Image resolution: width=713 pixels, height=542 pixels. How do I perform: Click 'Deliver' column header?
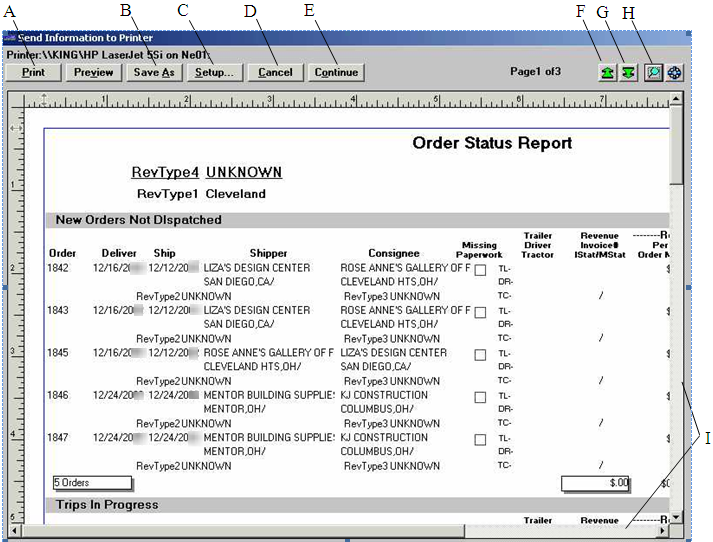[119, 253]
